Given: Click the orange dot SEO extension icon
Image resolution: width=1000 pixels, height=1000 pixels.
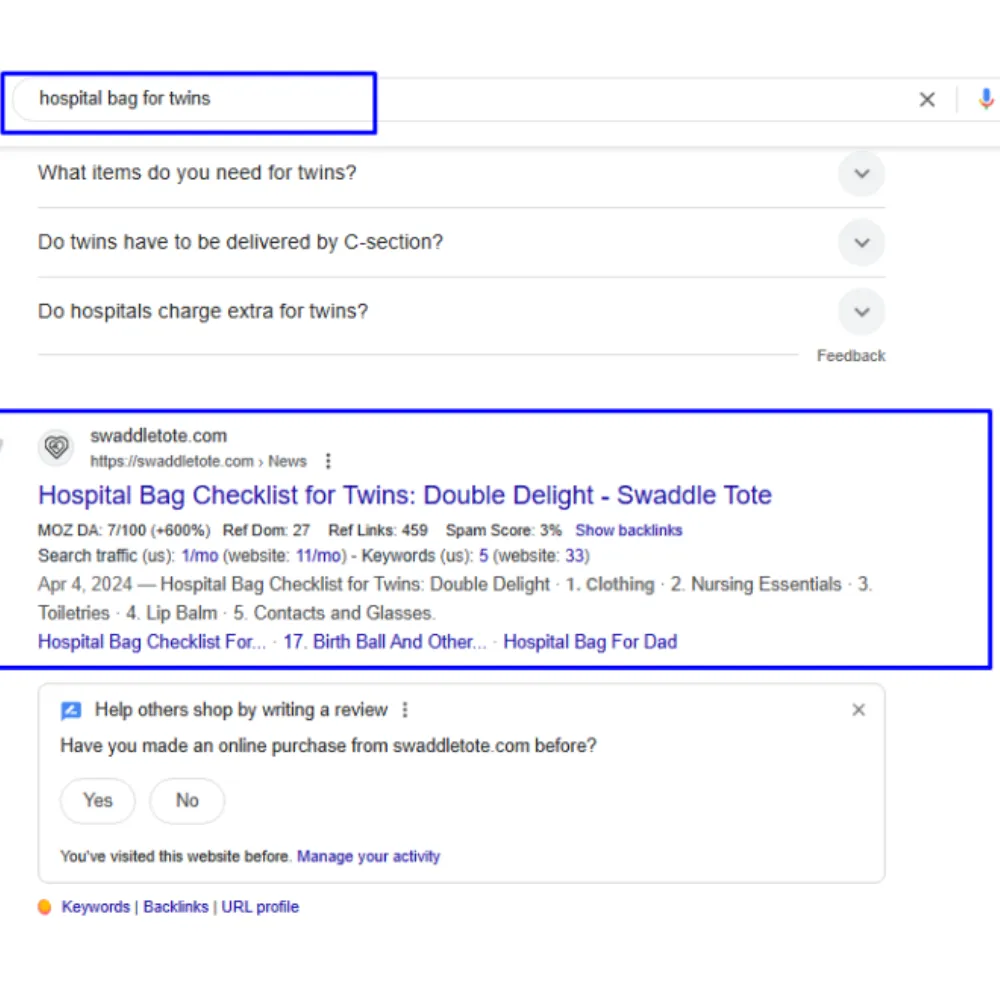Looking at the screenshot, I should (x=44, y=907).
